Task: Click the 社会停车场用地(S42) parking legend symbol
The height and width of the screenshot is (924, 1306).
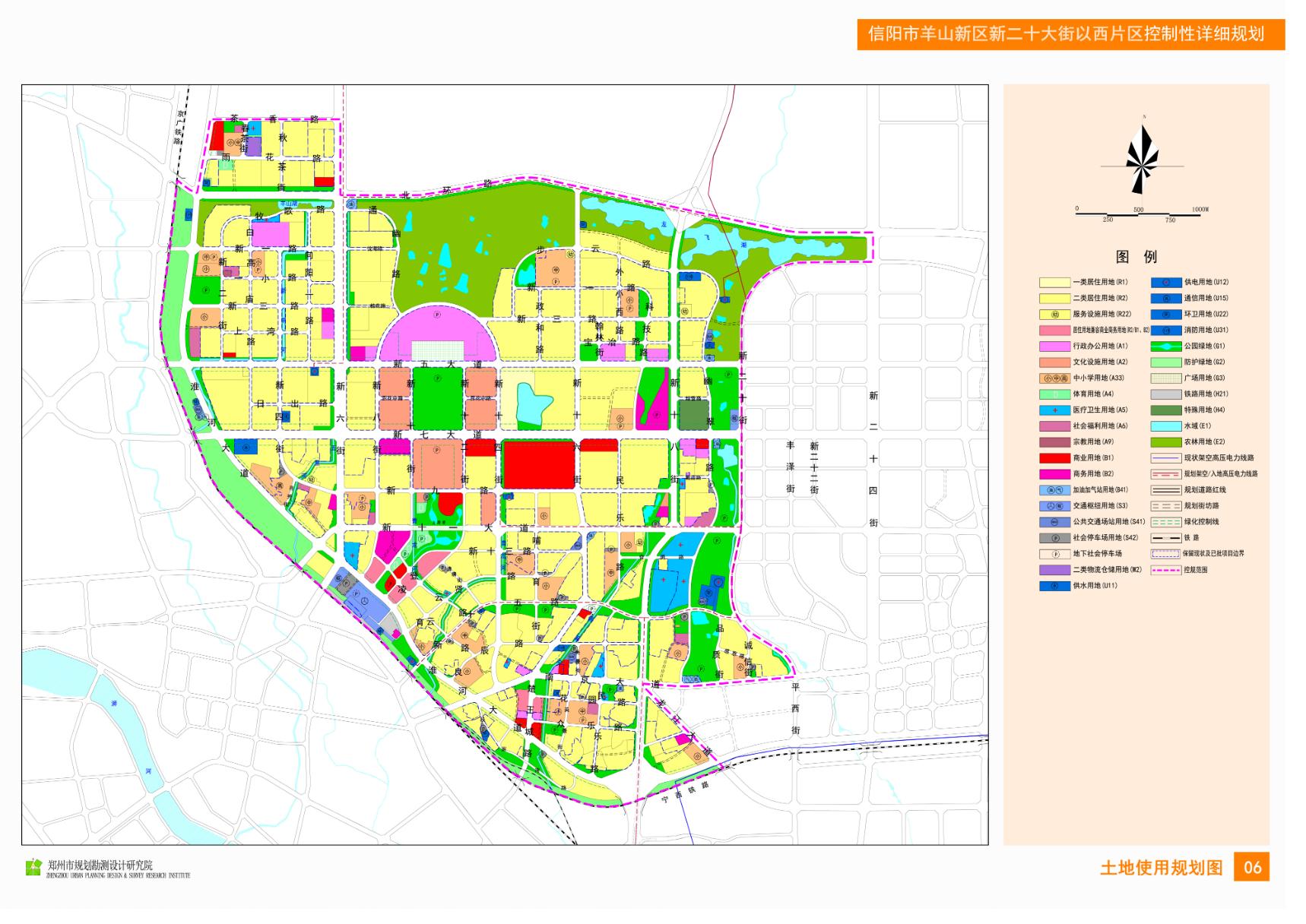Action: click(x=1054, y=538)
